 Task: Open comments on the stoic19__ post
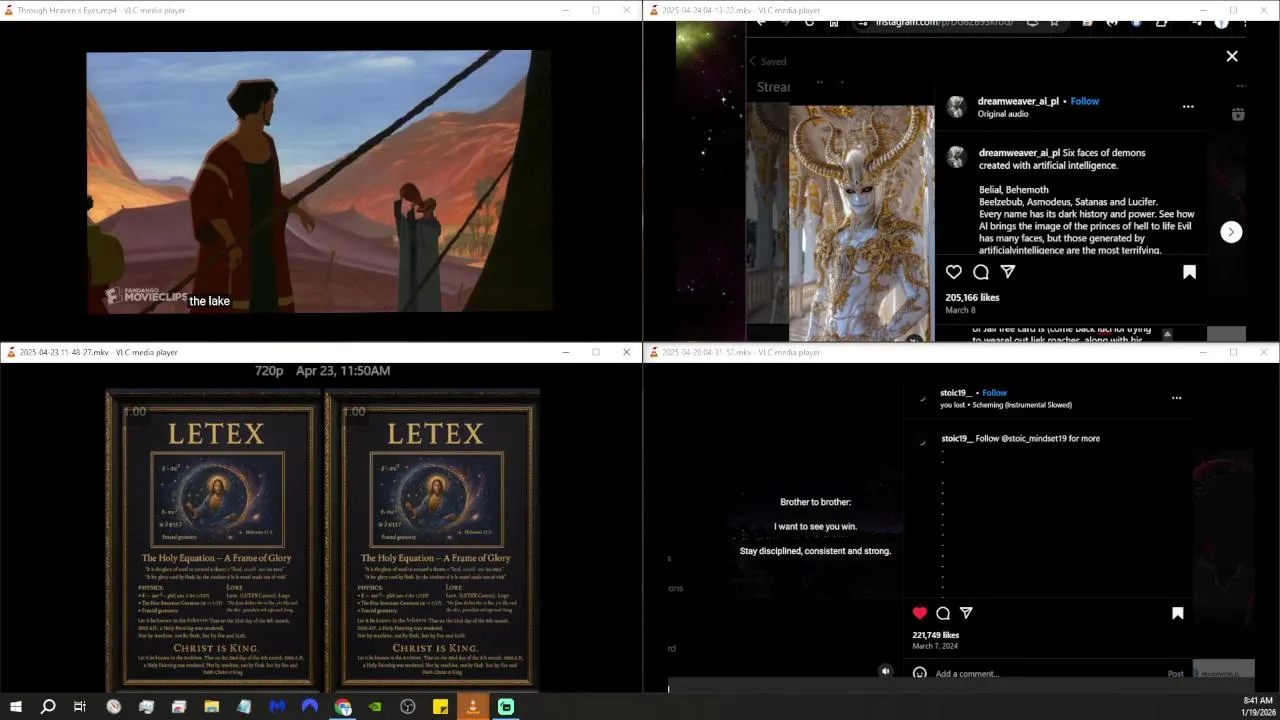943,613
